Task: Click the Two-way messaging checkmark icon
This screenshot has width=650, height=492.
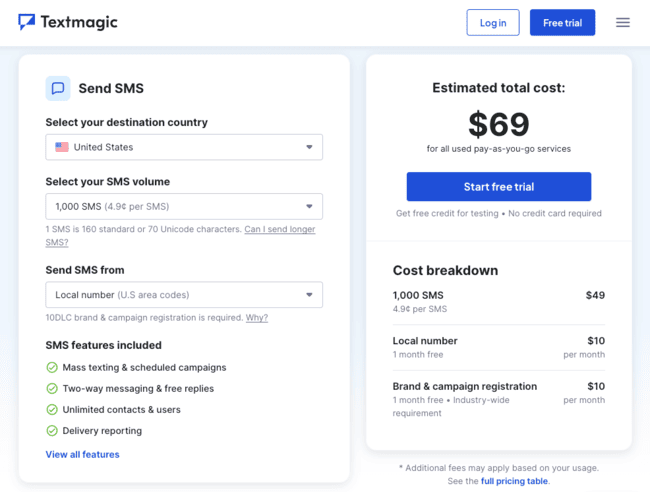Action: 52,388
